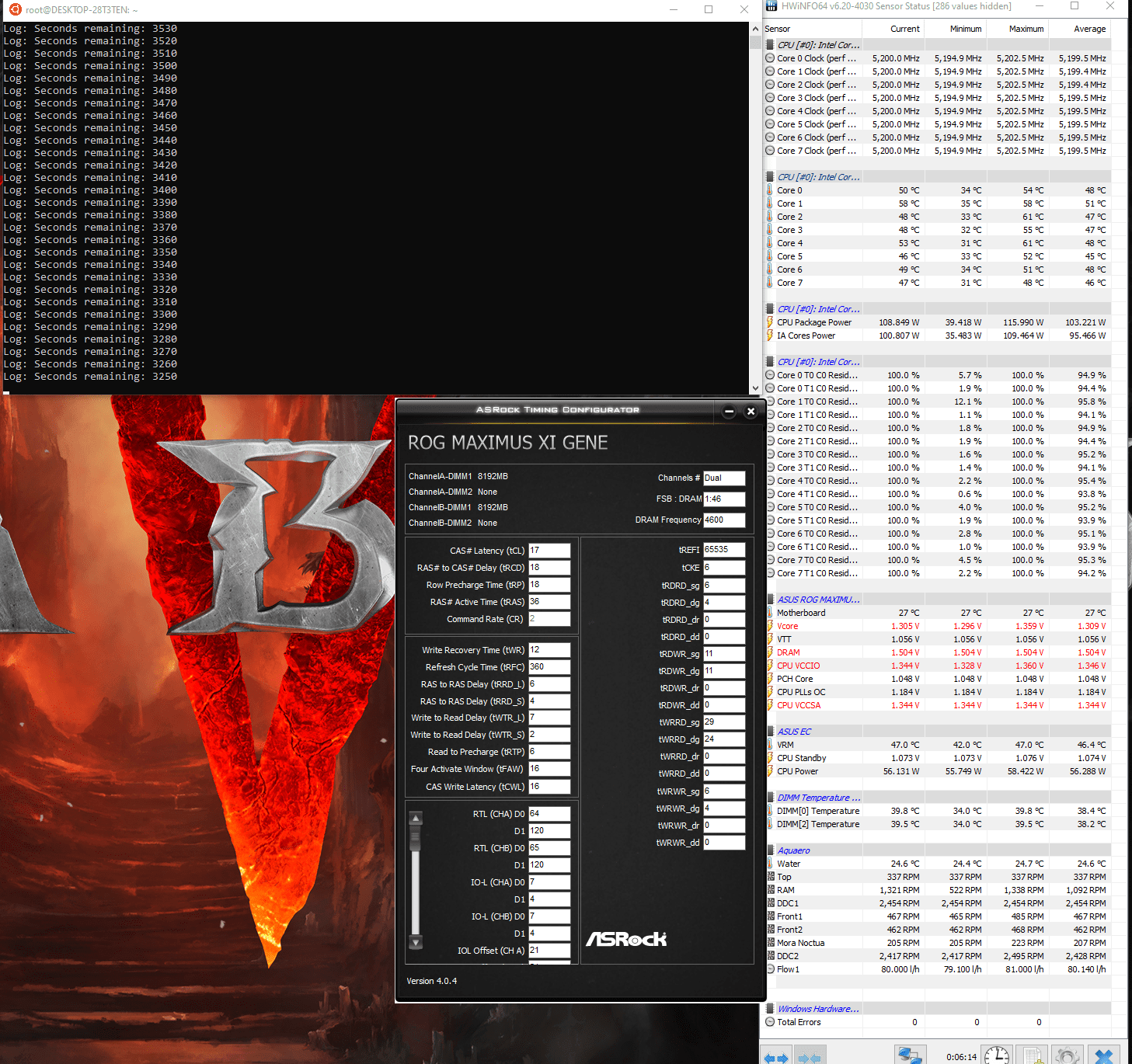The image size is (1132, 1064).
Task: Click the thermometer icon beside VRM row
Action: [x=770, y=745]
